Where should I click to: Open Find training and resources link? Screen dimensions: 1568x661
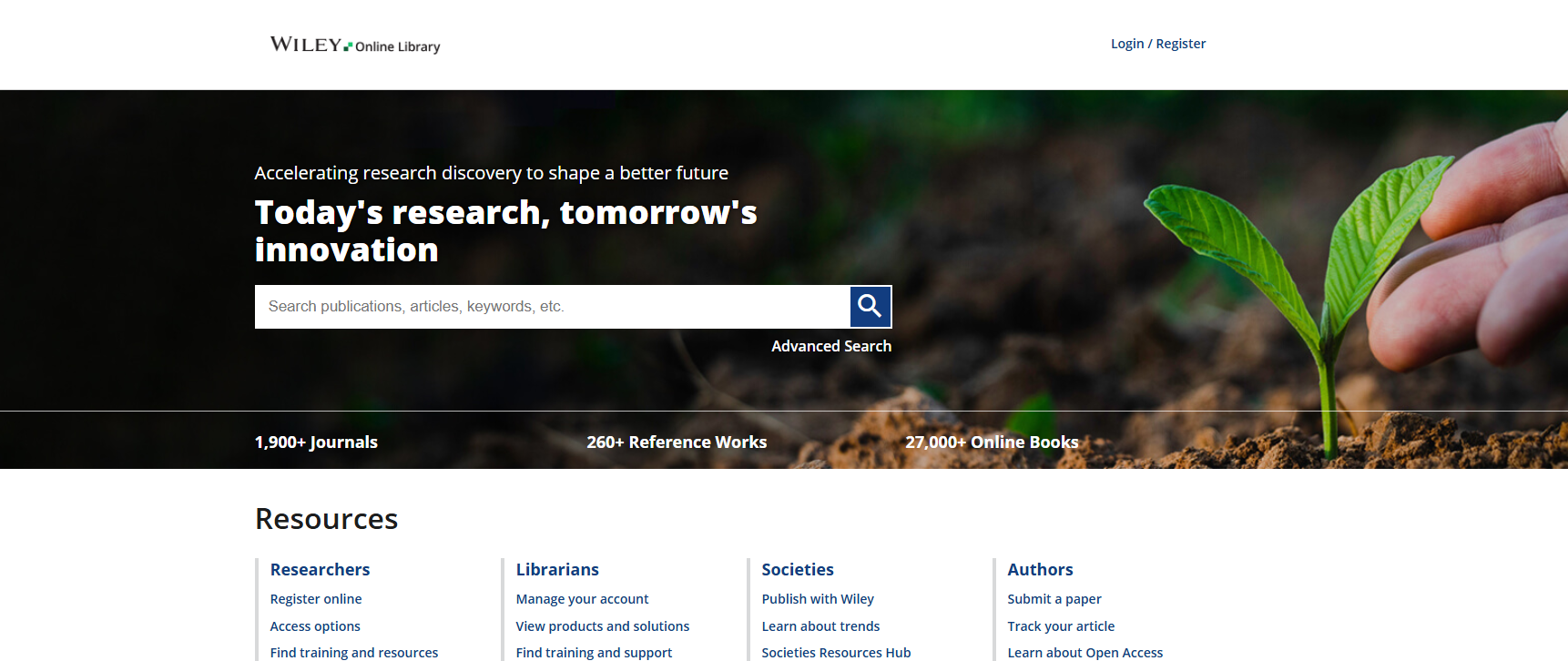pyautogui.click(x=354, y=653)
